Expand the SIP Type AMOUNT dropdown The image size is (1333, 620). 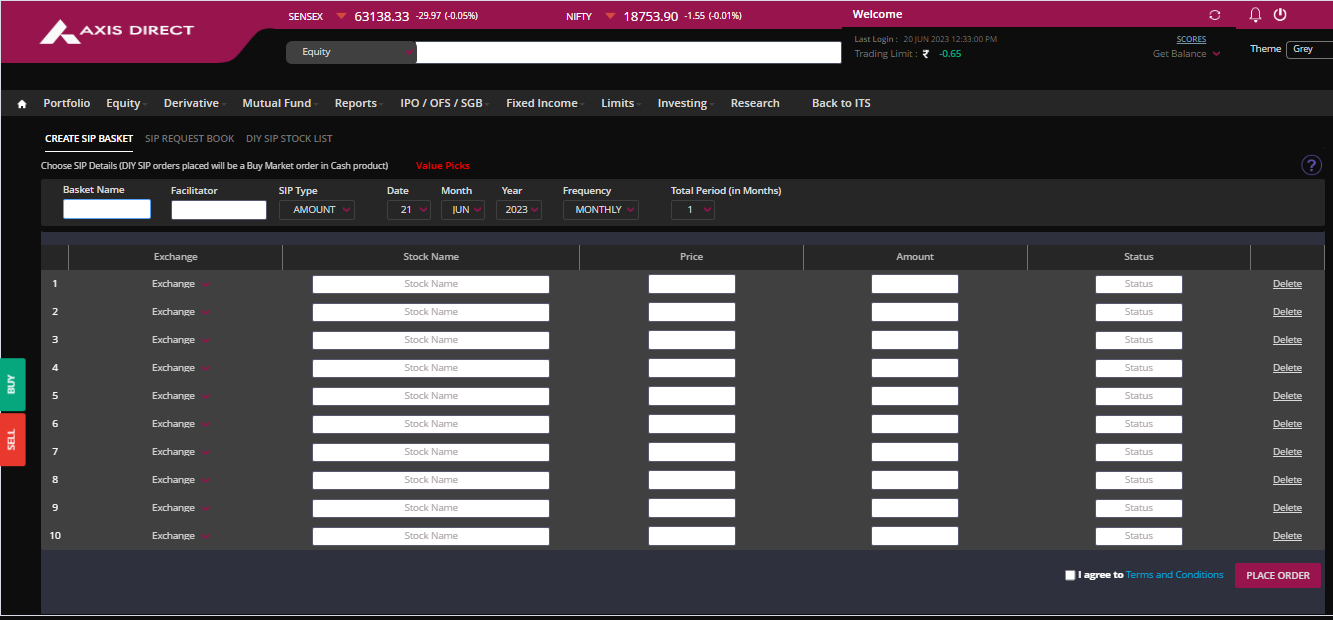tap(317, 210)
